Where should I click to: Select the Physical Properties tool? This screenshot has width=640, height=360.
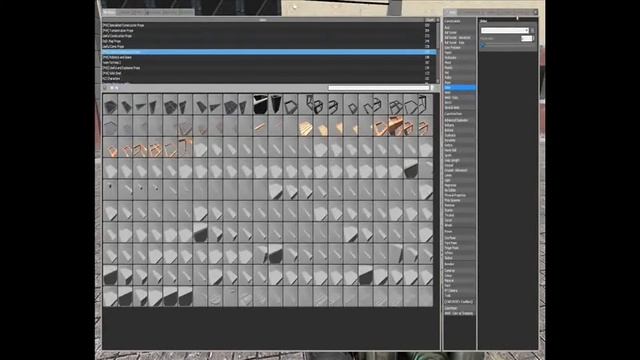point(460,195)
